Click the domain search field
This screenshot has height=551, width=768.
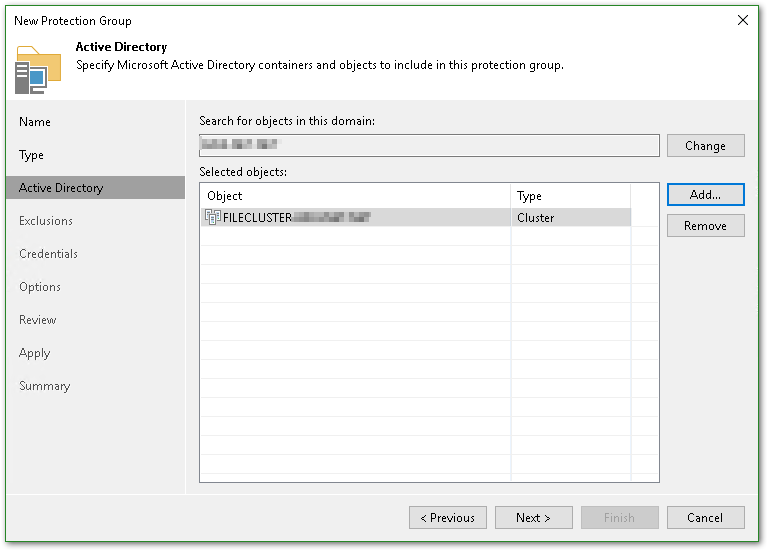click(x=429, y=145)
